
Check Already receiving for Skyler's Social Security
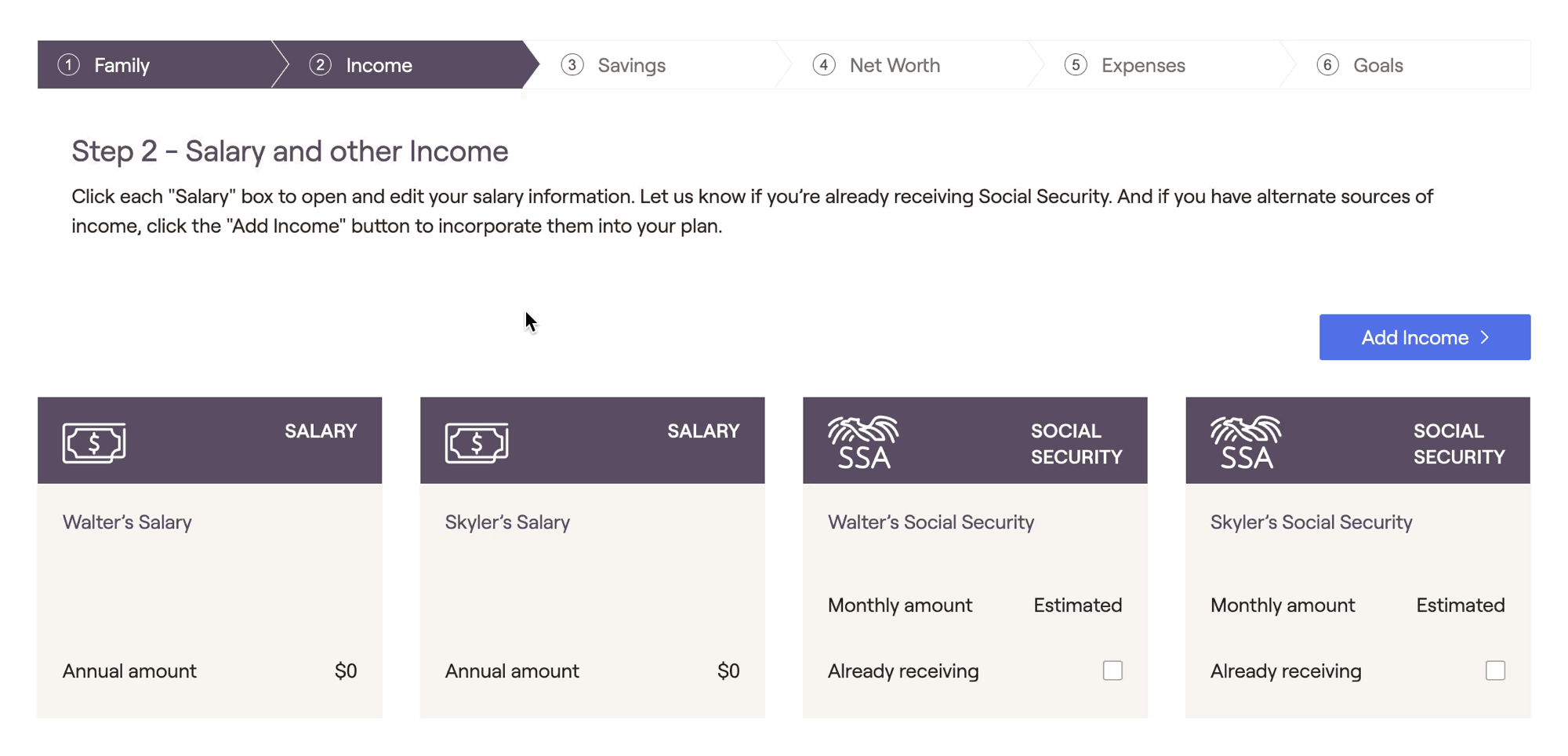coord(1495,671)
